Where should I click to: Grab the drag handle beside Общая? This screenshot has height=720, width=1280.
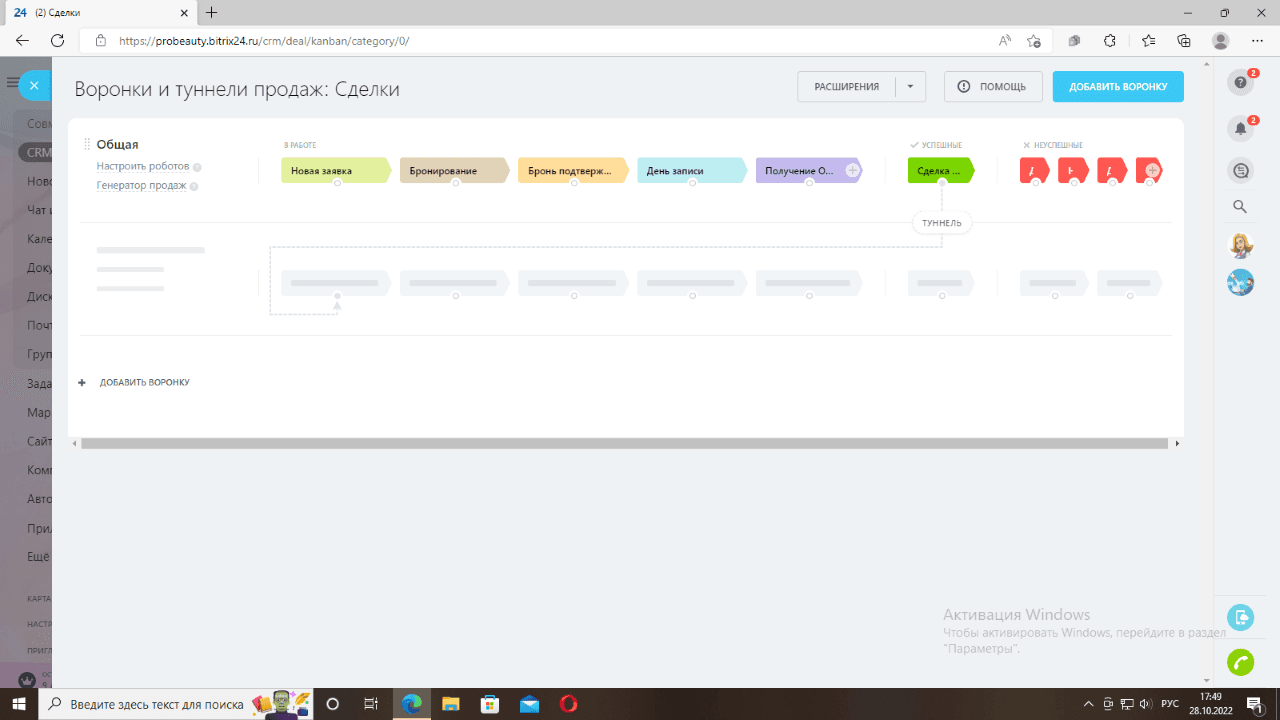click(87, 145)
